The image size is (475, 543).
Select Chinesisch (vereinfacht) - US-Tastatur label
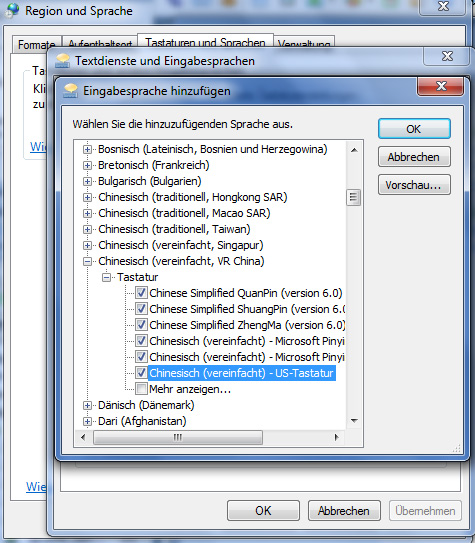tap(242, 373)
